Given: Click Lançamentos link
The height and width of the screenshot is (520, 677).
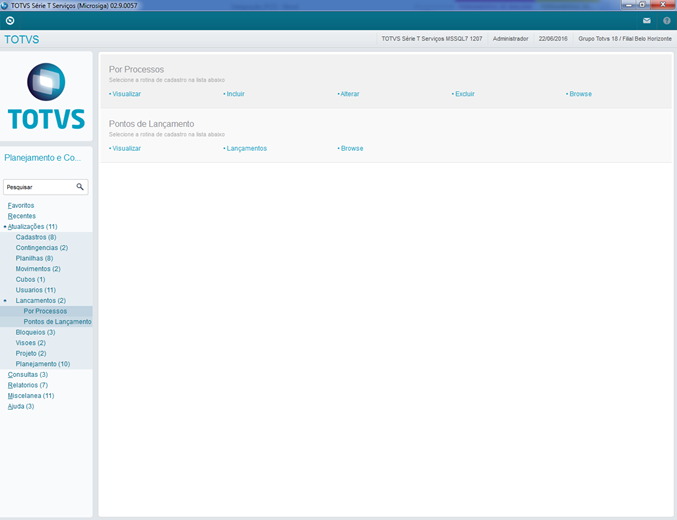Looking at the screenshot, I should pos(247,149).
